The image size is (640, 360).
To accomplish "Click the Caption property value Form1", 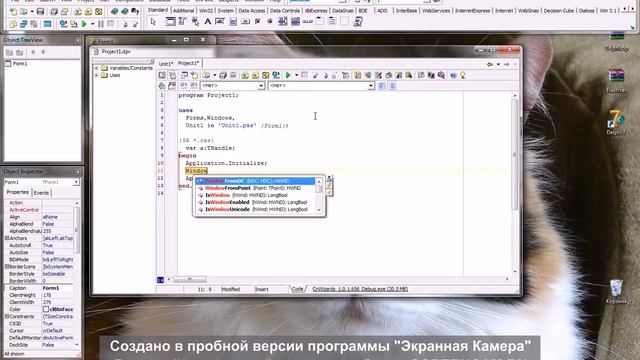I will click(58, 288).
